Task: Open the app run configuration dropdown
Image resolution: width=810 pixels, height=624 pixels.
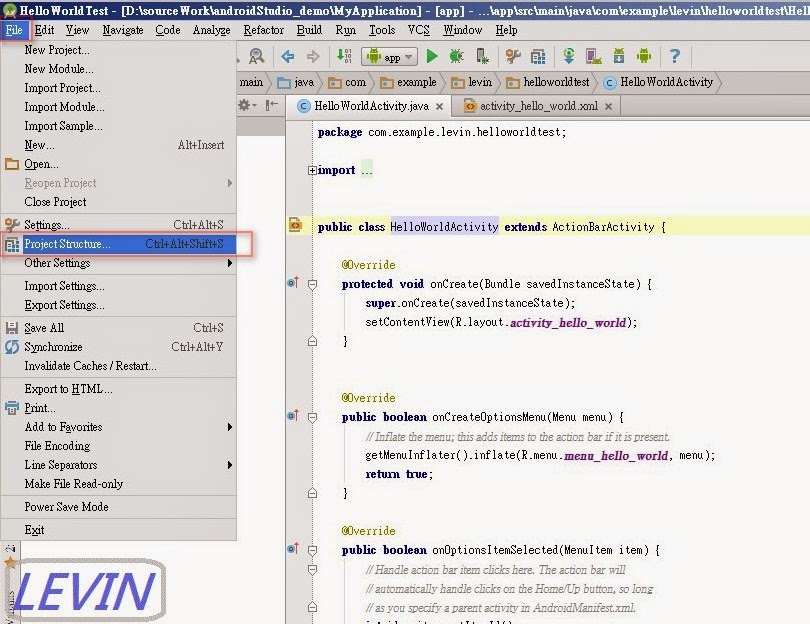Action: (x=389, y=56)
